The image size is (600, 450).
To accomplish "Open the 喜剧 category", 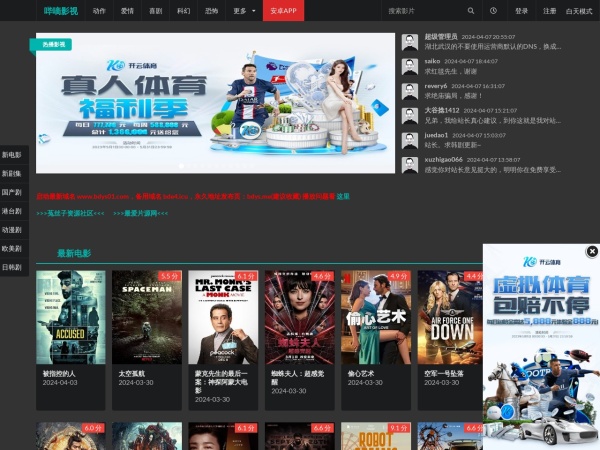I will click(155, 11).
